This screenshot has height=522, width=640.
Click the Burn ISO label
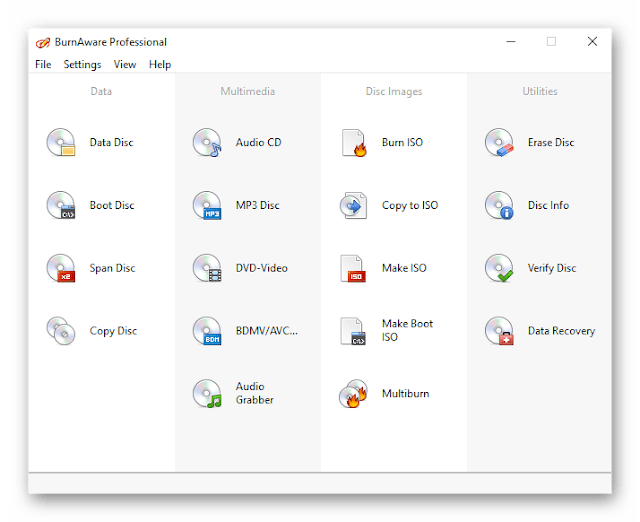point(402,142)
